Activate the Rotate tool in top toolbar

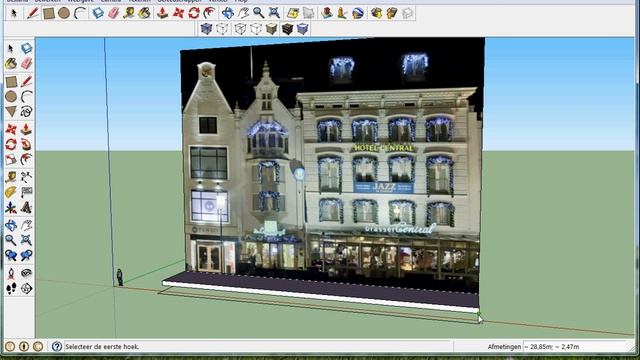(x=194, y=13)
